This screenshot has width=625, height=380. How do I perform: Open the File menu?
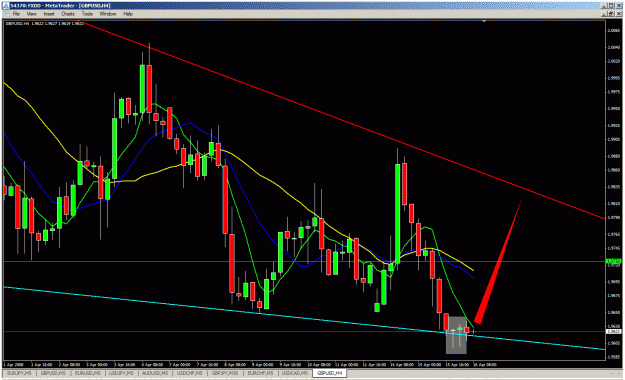pos(16,14)
